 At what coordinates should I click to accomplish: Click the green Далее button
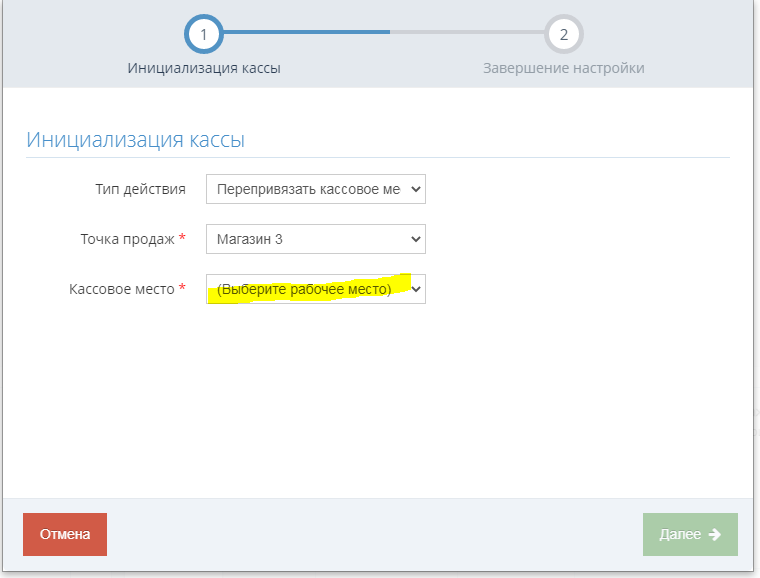click(x=690, y=534)
